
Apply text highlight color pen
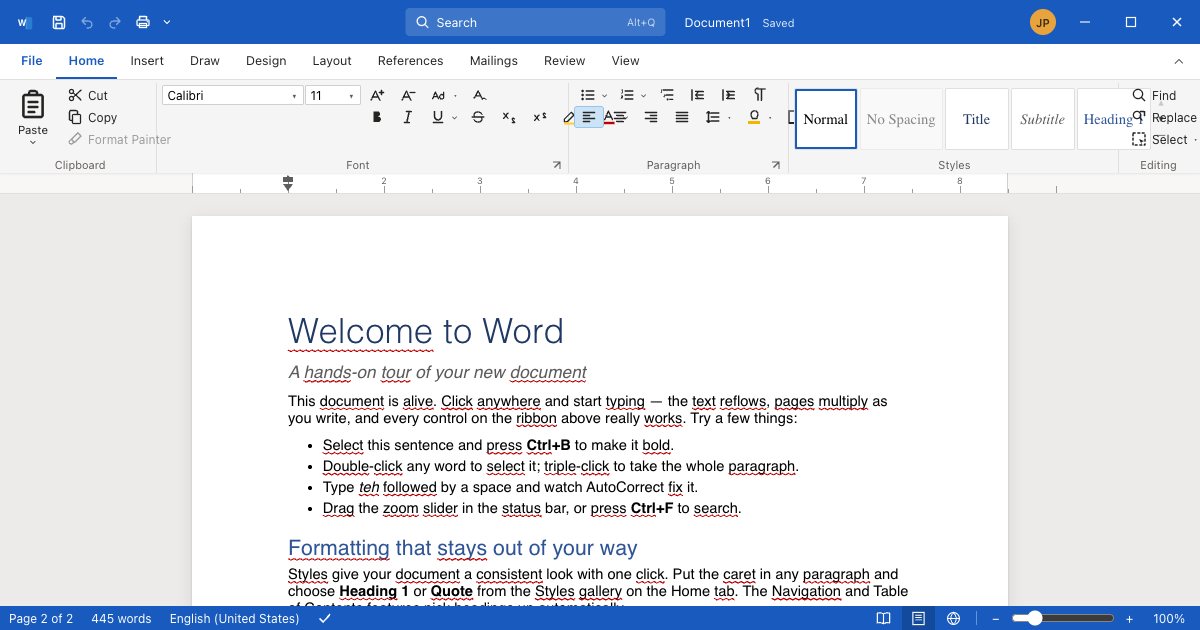pos(568,117)
